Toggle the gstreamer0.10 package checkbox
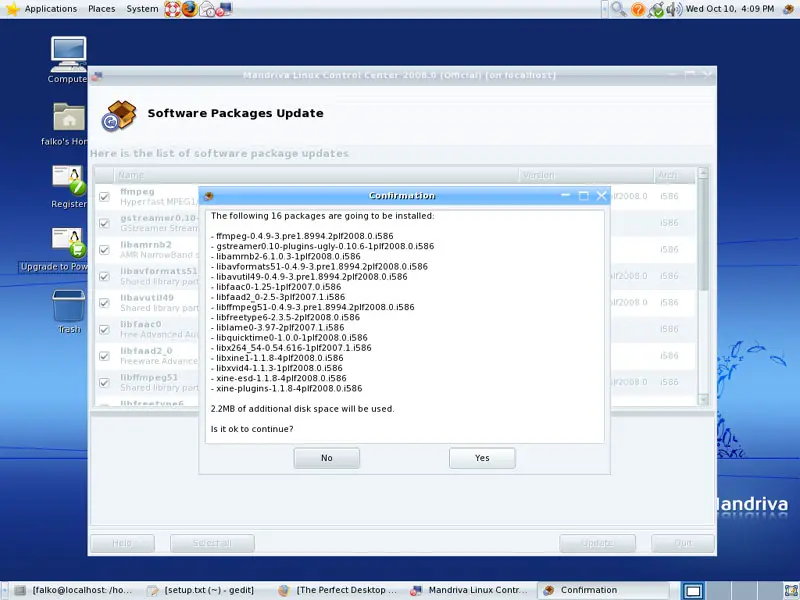Screen dimensions: 800x600 tap(105, 223)
